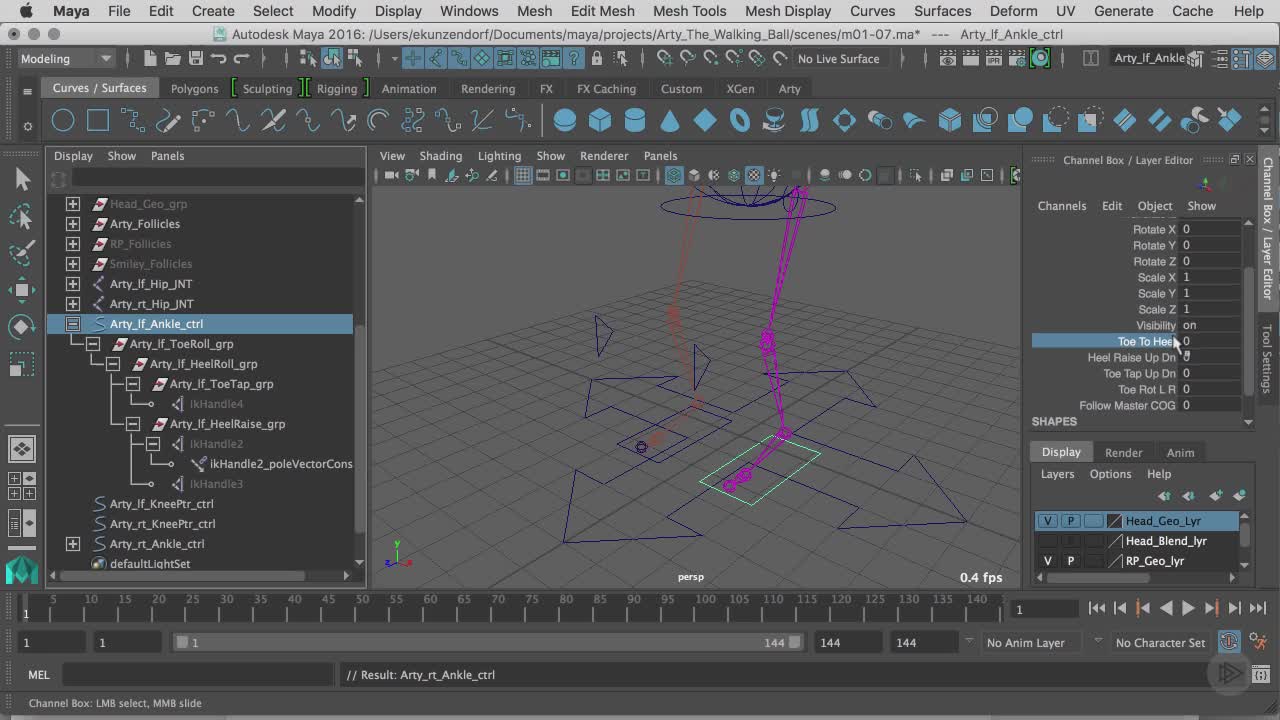Screen dimensions: 1280x720
Task: Create NURBS cube from shelf
Action: 600,121
